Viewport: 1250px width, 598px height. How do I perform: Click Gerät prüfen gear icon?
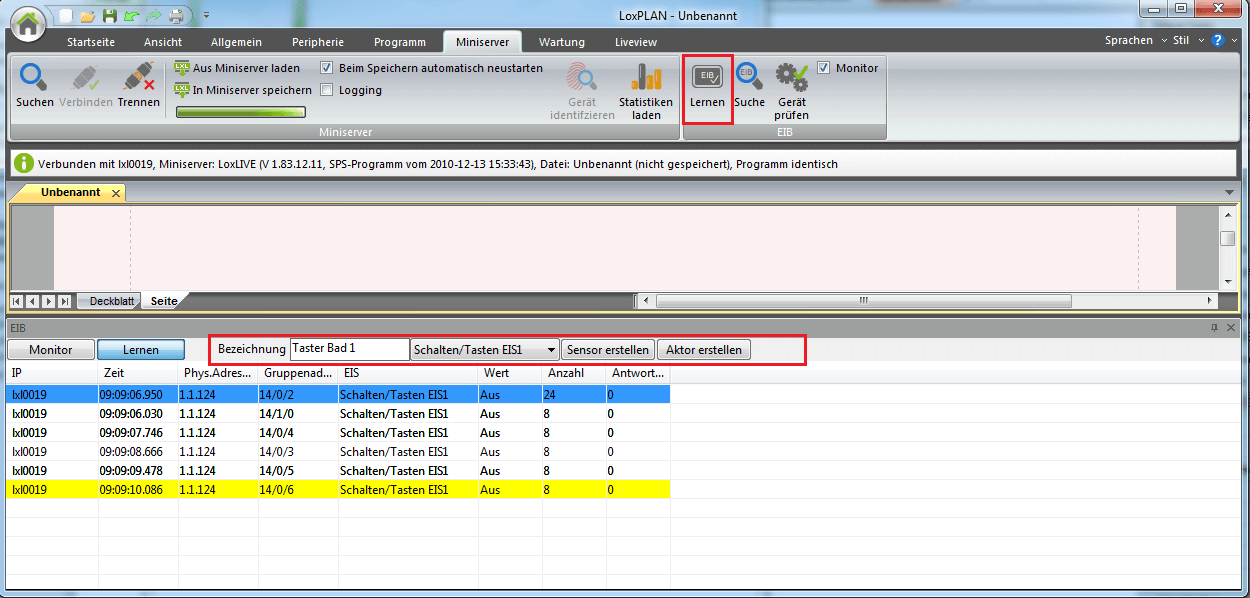click(791, 79)
